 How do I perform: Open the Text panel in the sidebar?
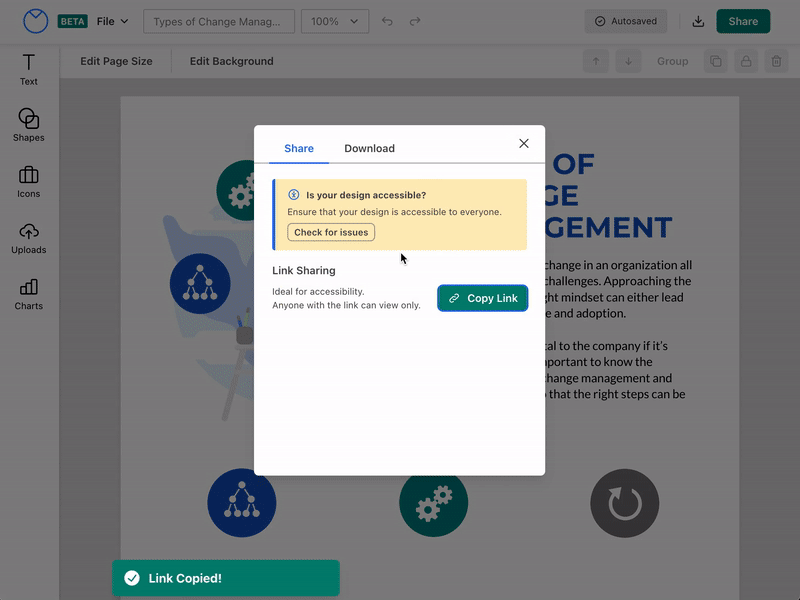pos(28,70)
